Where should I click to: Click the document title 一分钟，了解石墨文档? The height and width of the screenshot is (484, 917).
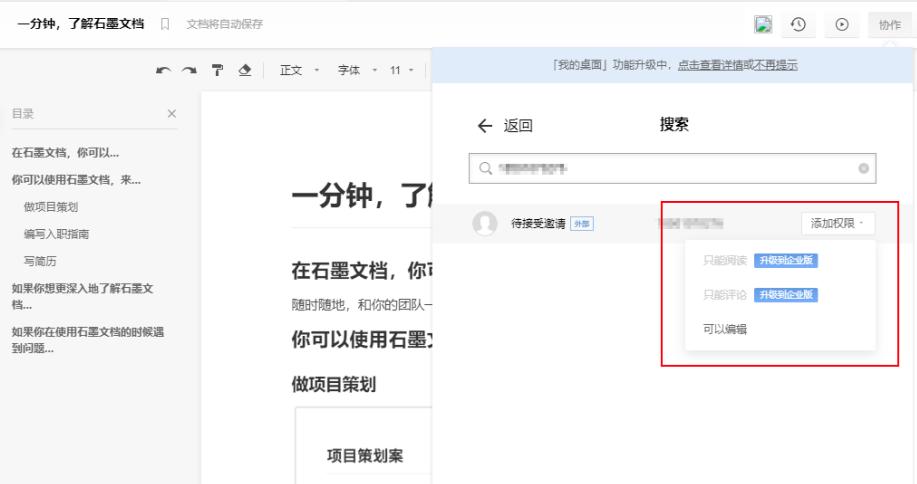coord(81,24)
